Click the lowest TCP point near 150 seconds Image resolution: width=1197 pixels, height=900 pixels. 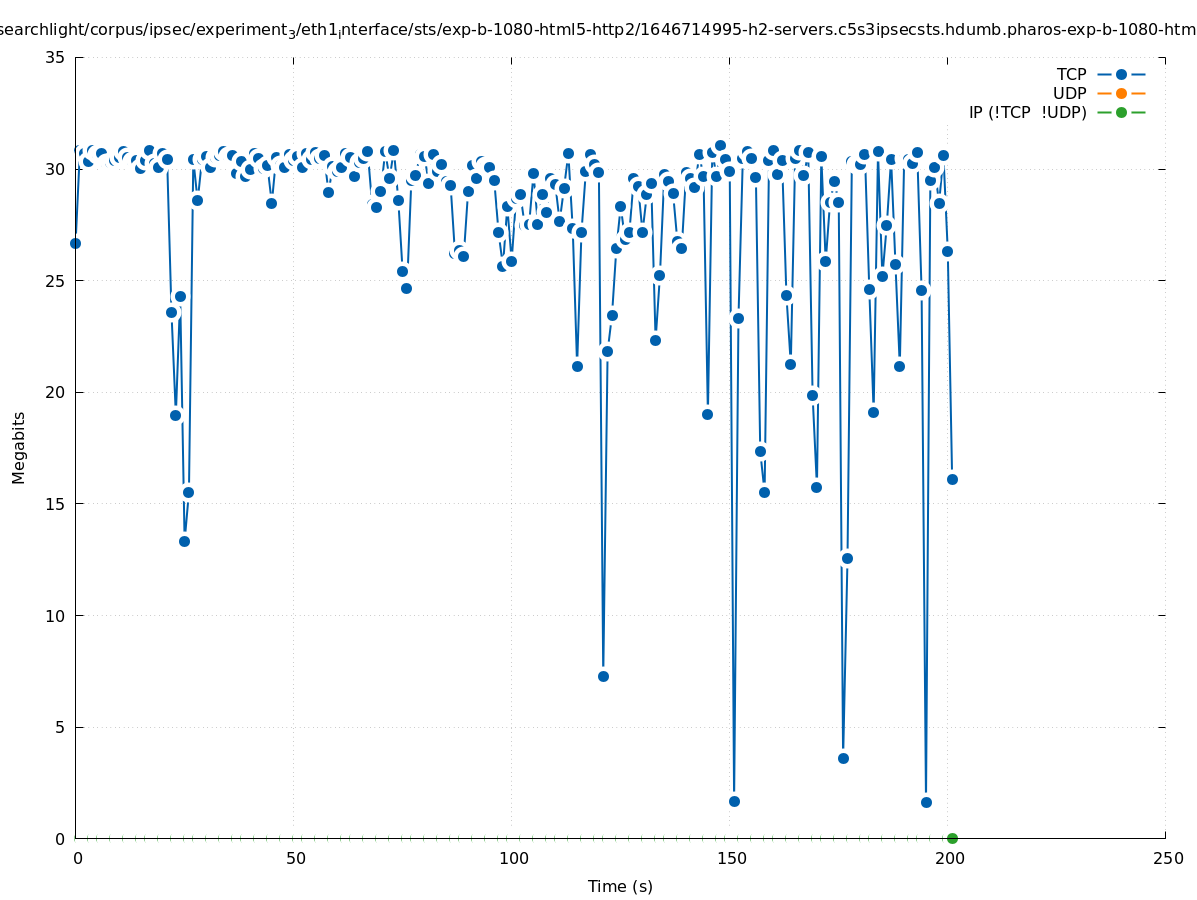tap(734, 801)
